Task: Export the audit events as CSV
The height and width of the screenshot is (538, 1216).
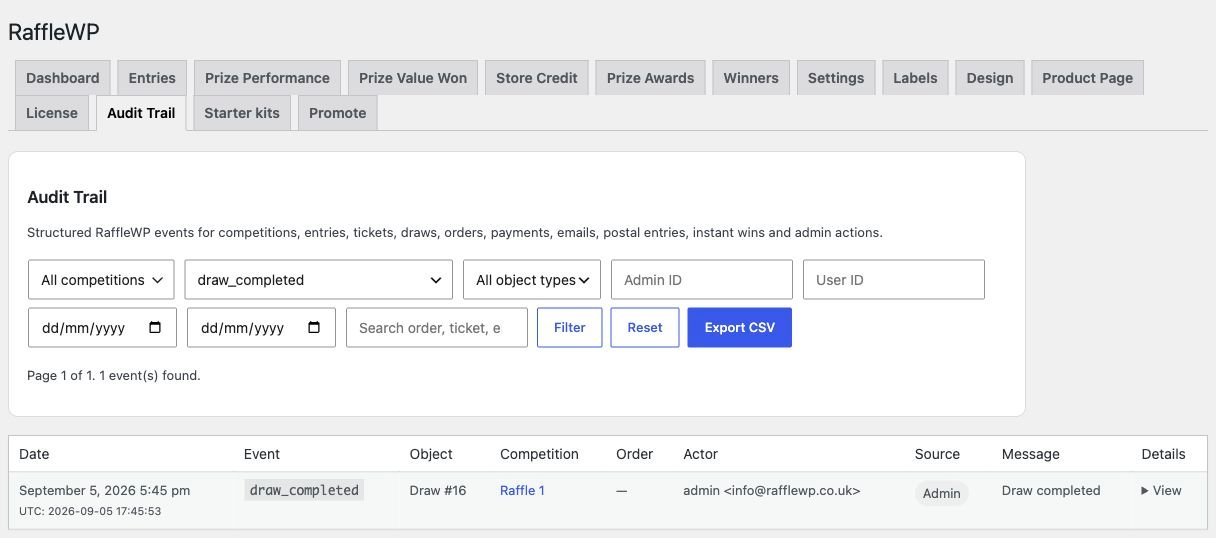Action: tap(740, 328)
